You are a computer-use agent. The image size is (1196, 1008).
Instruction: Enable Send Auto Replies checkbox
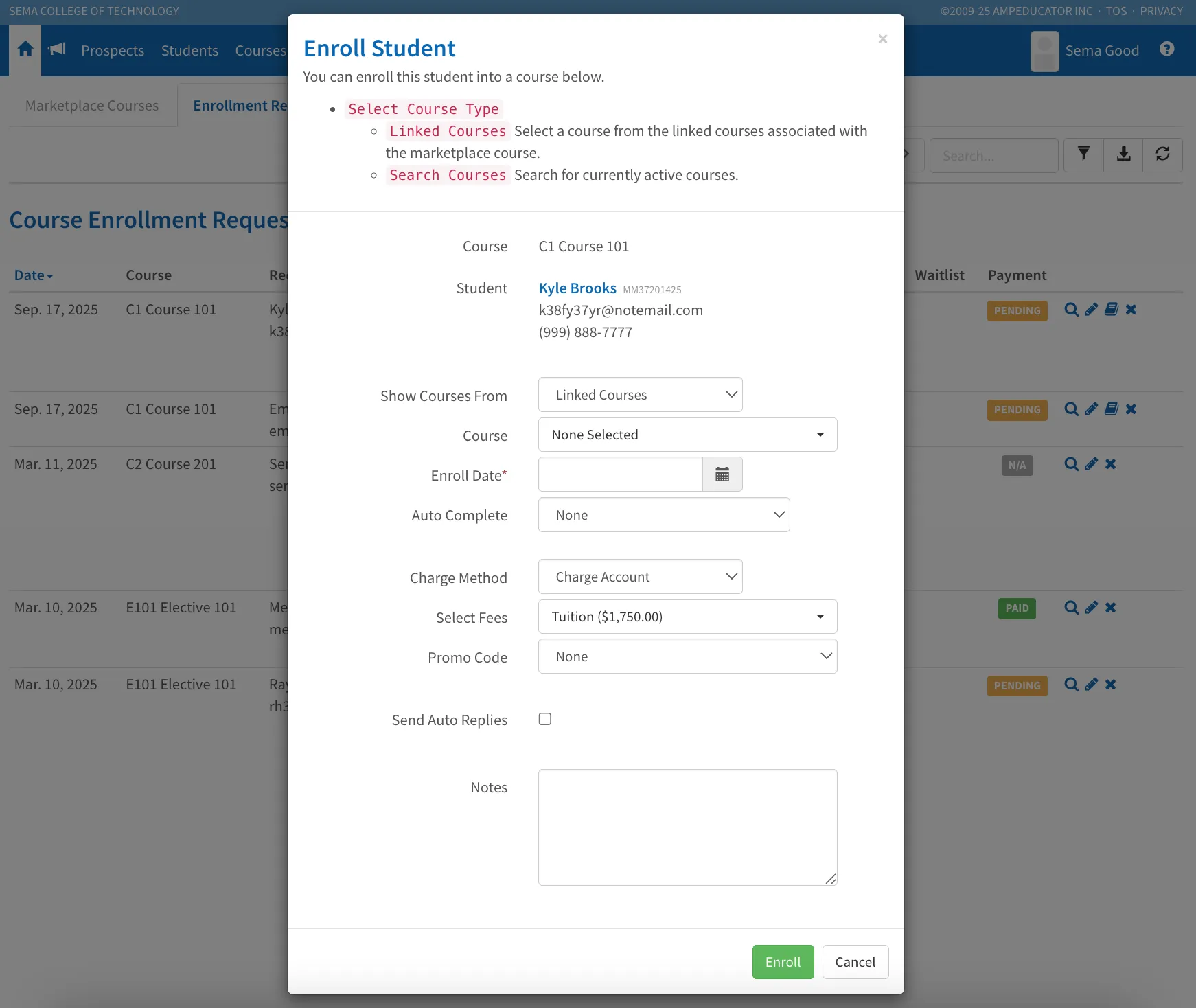tap(545, 719)
